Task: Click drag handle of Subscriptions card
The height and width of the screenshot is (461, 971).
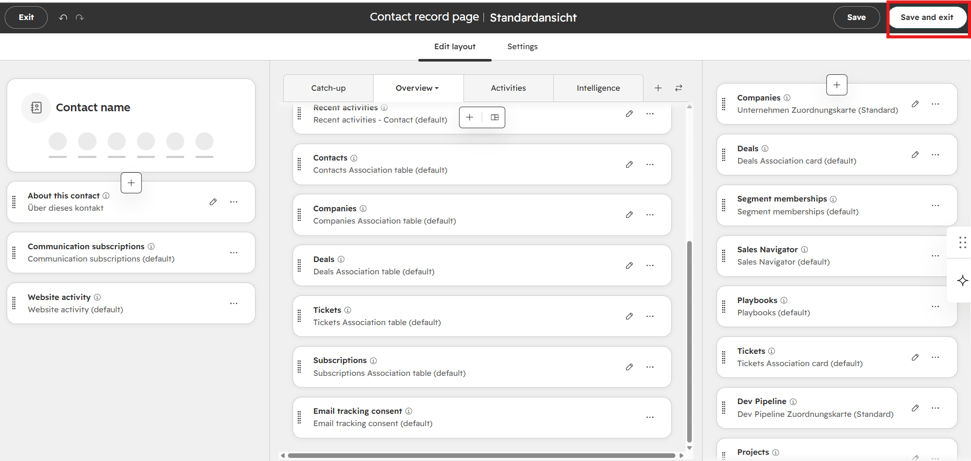Action: coord(300,367)
